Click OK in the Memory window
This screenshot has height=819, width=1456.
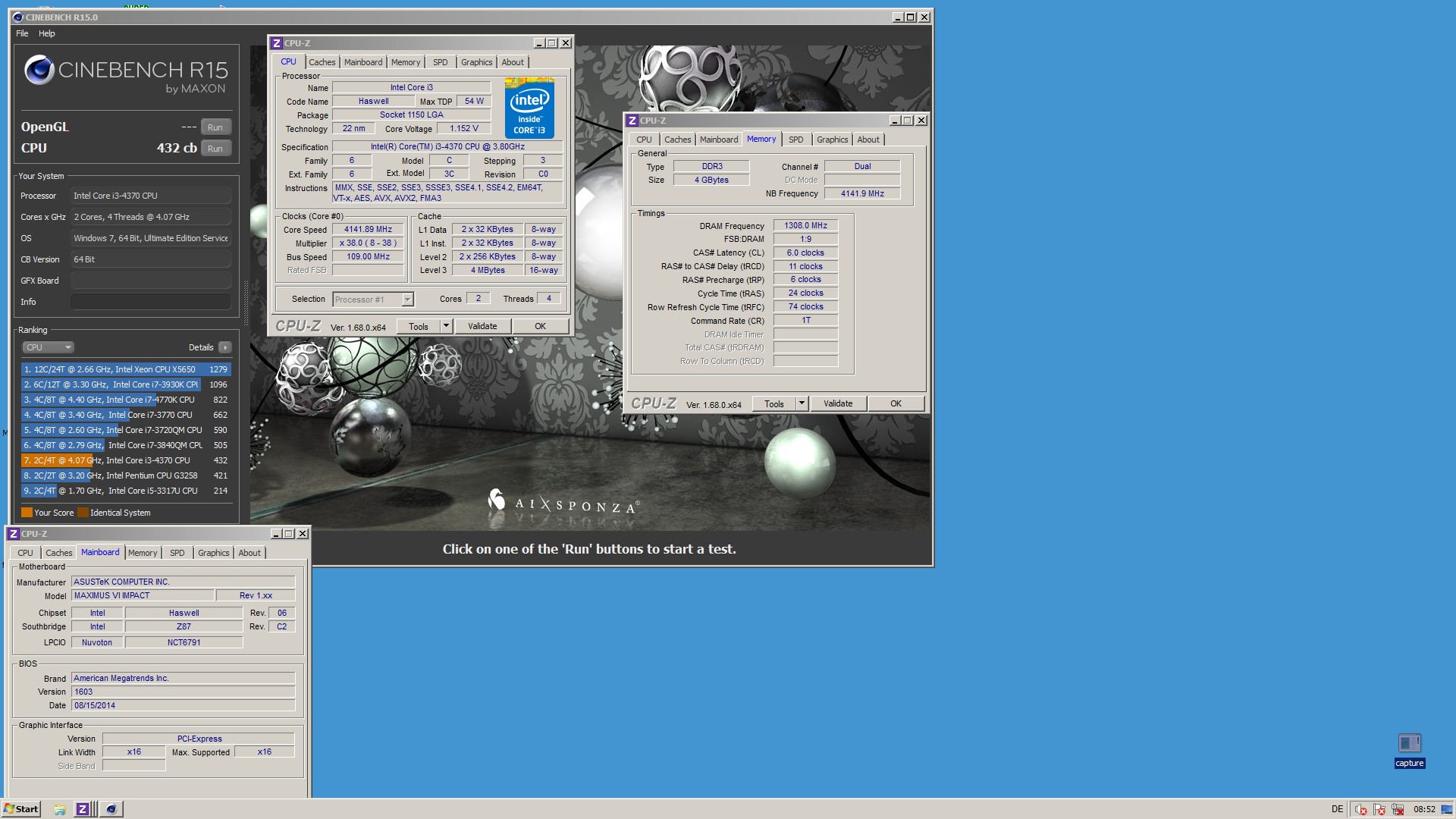coord(896,403)
